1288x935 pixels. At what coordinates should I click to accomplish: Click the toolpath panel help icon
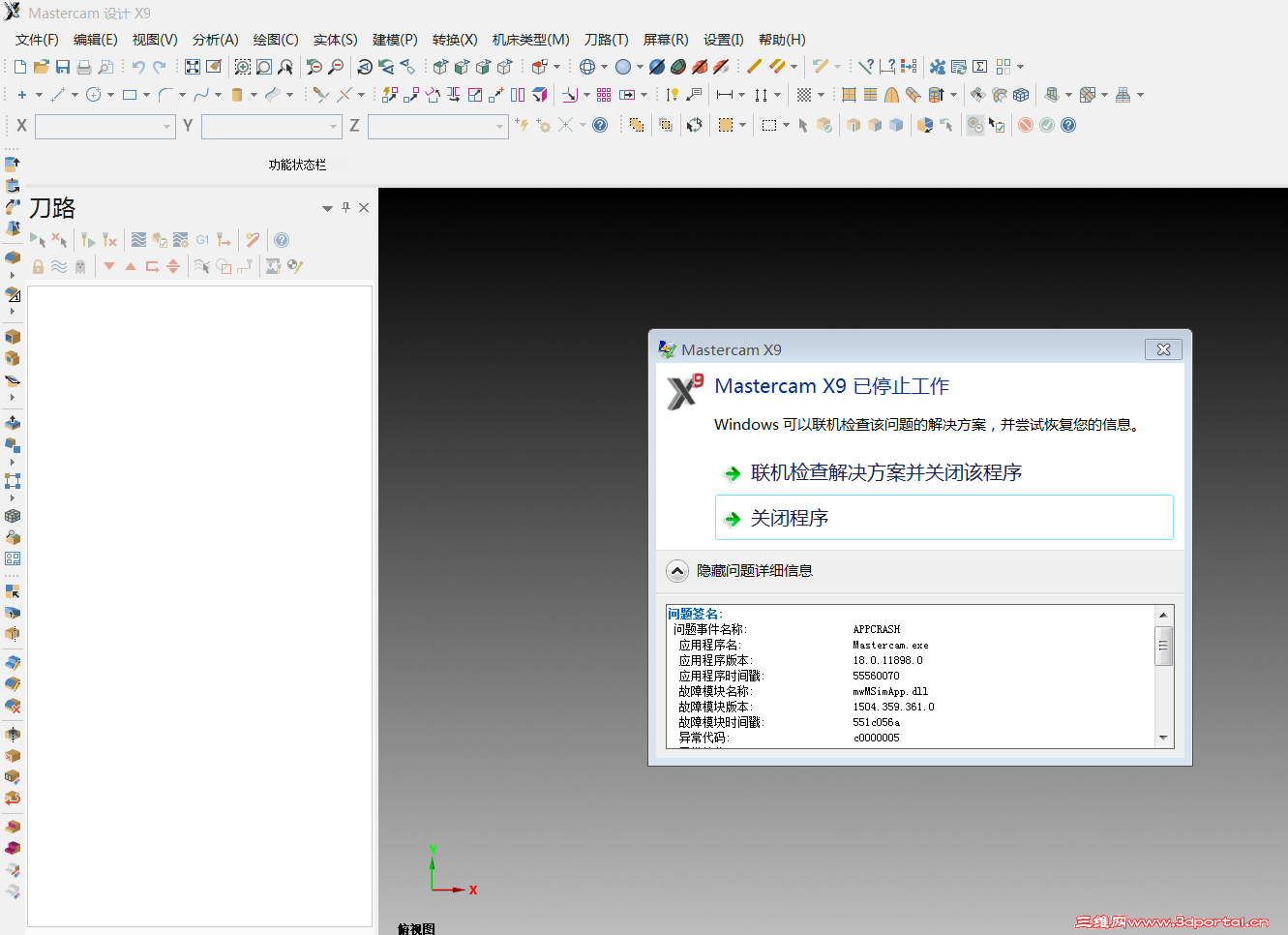282,240
